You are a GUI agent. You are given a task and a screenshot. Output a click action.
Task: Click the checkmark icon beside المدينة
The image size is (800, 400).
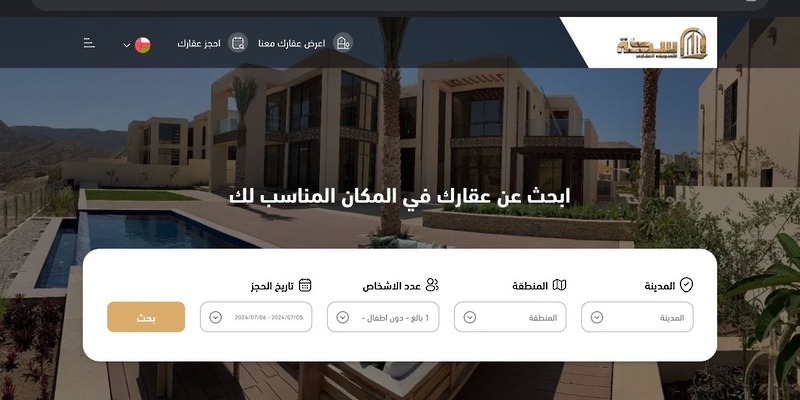click(x=686, y=285)
